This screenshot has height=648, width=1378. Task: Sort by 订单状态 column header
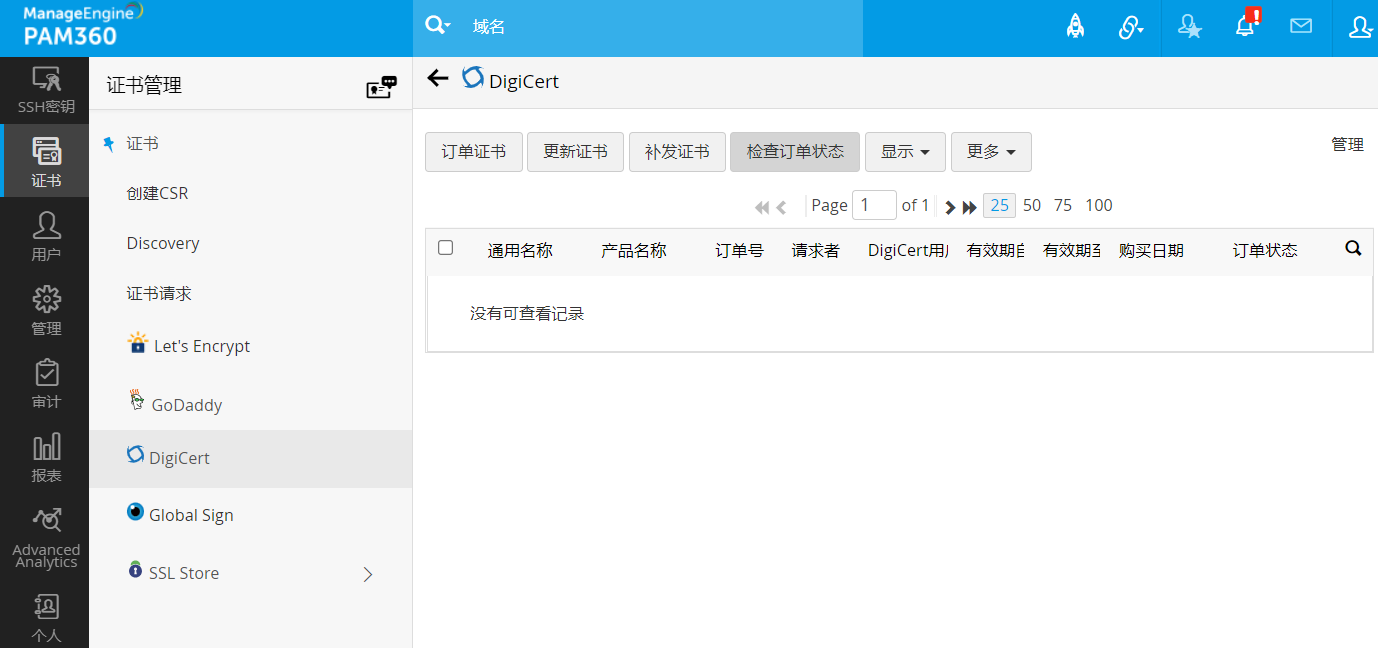(1265, 251)
